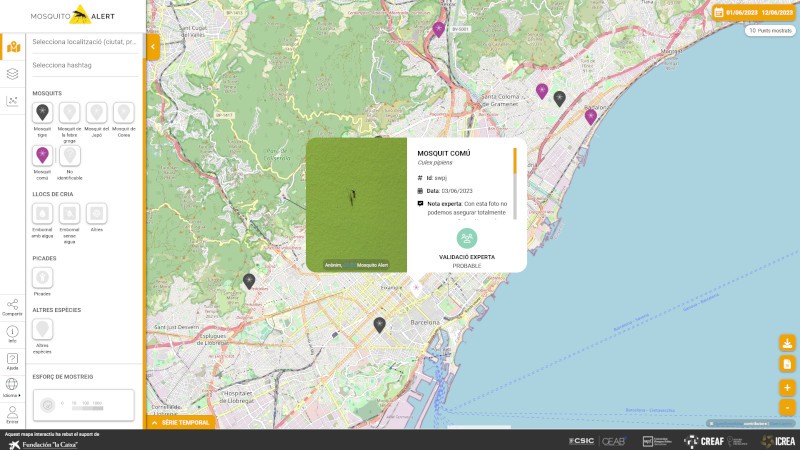Click the Mosquito Alert photo credit link
Screen dimensions: 800x450
[x=372, y=265]
